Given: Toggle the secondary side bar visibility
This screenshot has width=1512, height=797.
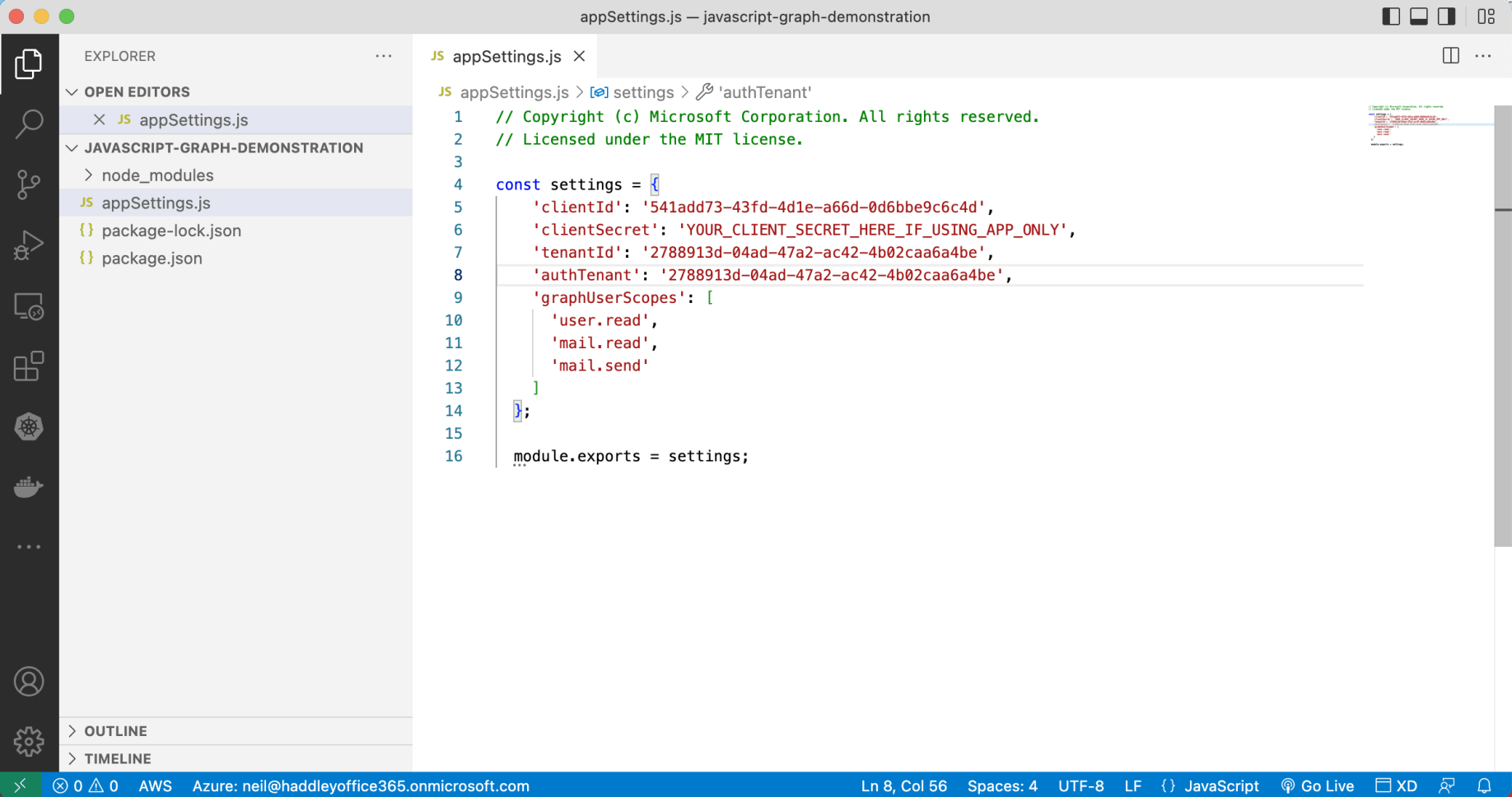Looking at the screenshot, I should click(1446, 16).
